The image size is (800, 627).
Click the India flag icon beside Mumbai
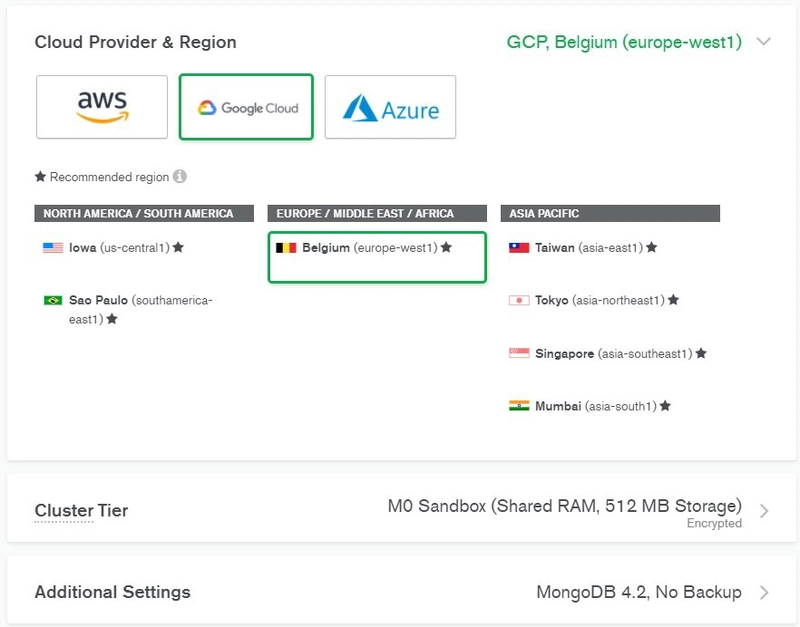tap(519, 406)
